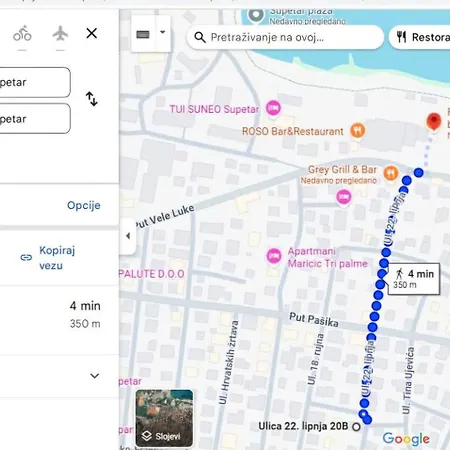450x450 pixels.
Task: Select the cycling travel mode icon
Action: (22, 33)
